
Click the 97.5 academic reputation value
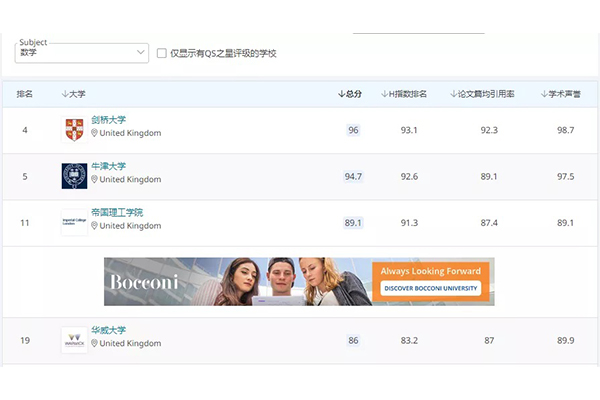point(566,176)
